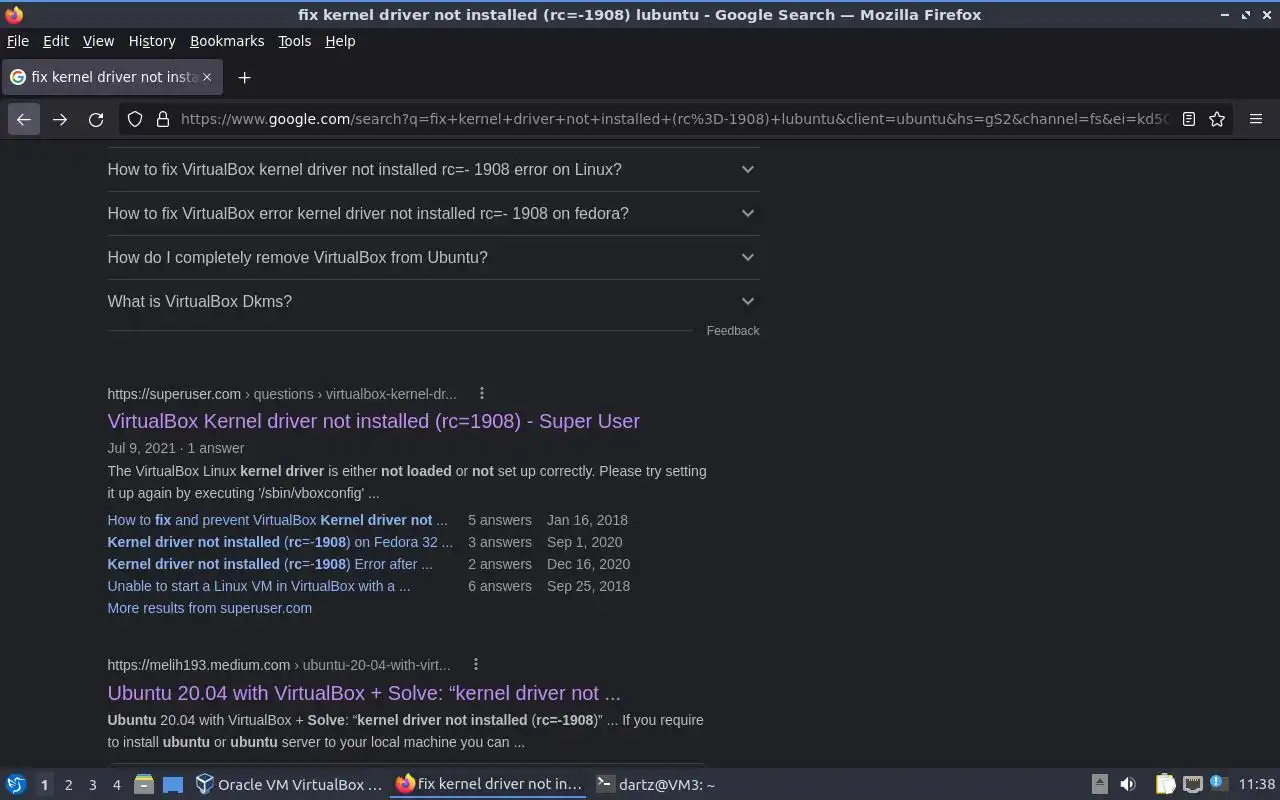
Task: Open 'Kernel driver not installed Error after' sublink
Action: click(x=270, y=564)
